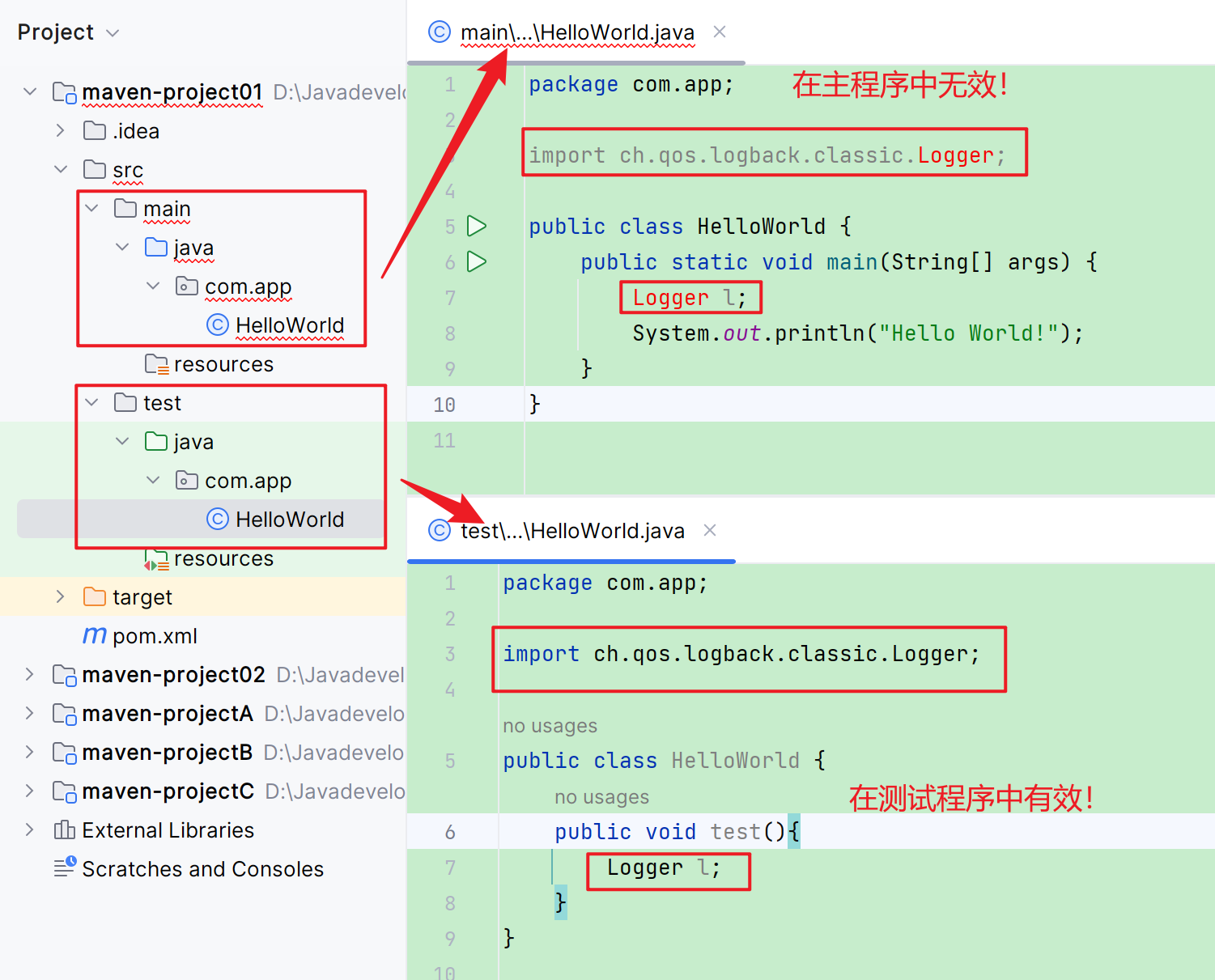Click 'Logger' in main editor's import line
The width and height of the screenshot is (1215, 980).
click(x=955, y=155)
